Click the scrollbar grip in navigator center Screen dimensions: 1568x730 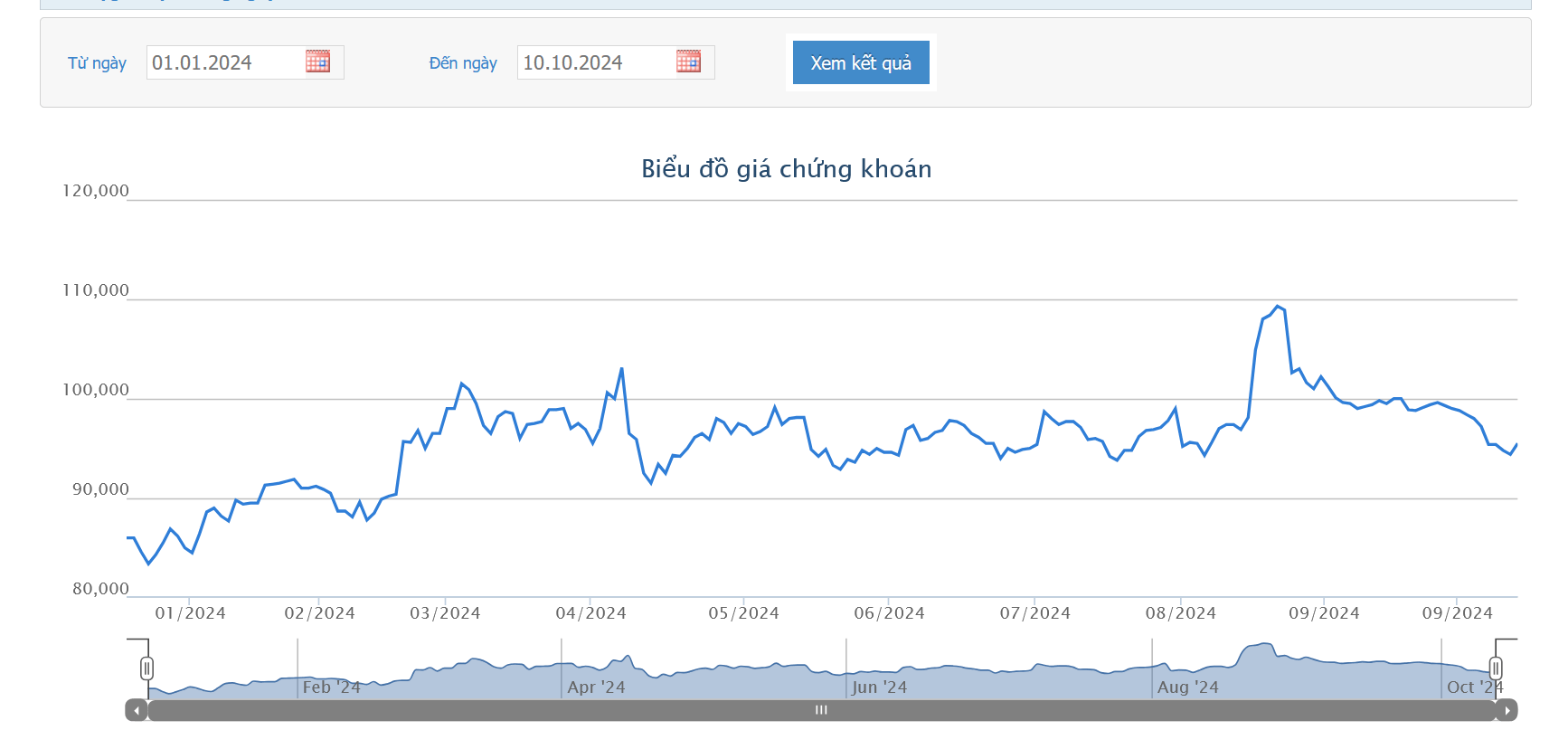(x=821, y=711)
